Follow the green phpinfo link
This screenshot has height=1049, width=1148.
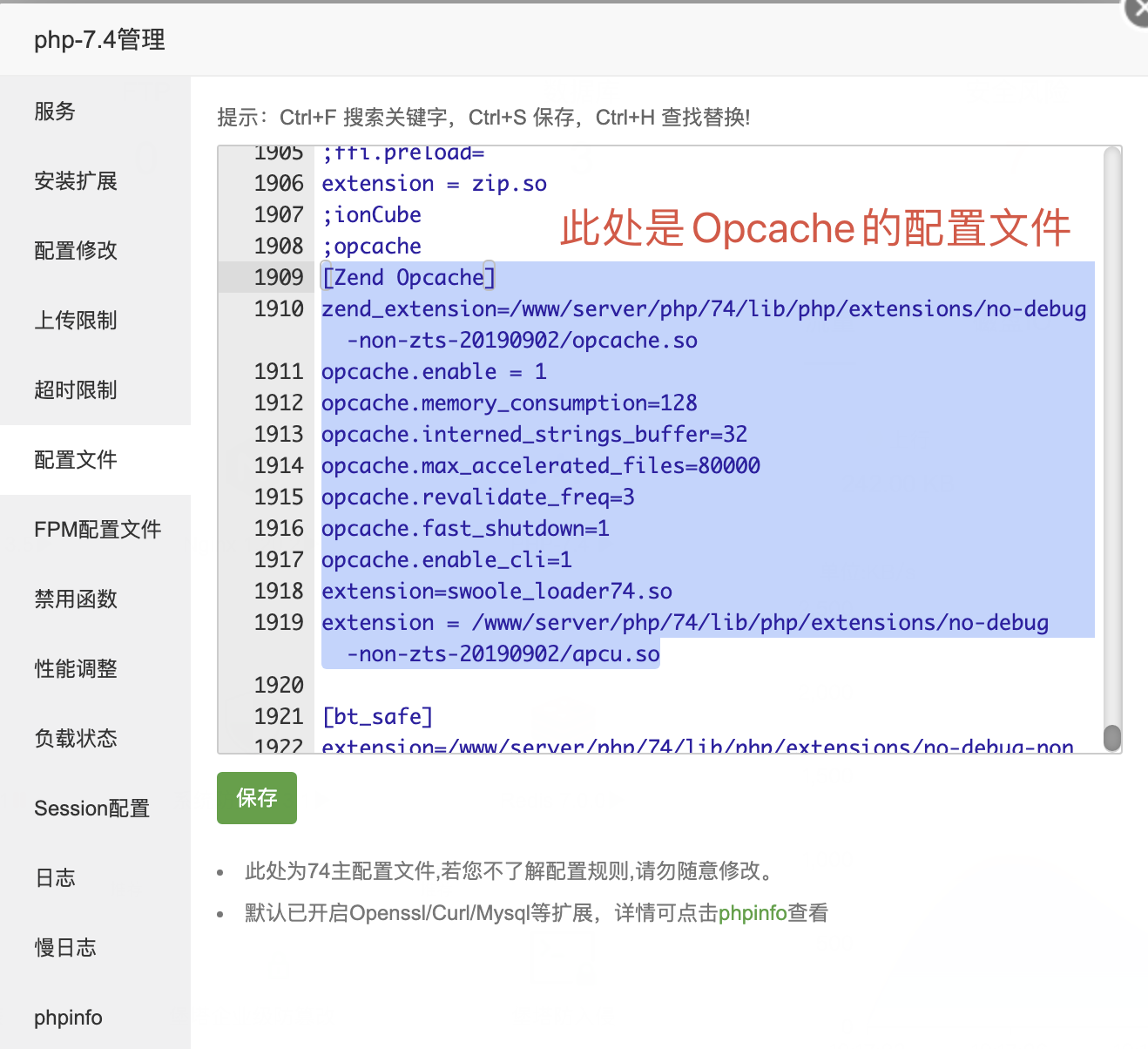(753, 913)
